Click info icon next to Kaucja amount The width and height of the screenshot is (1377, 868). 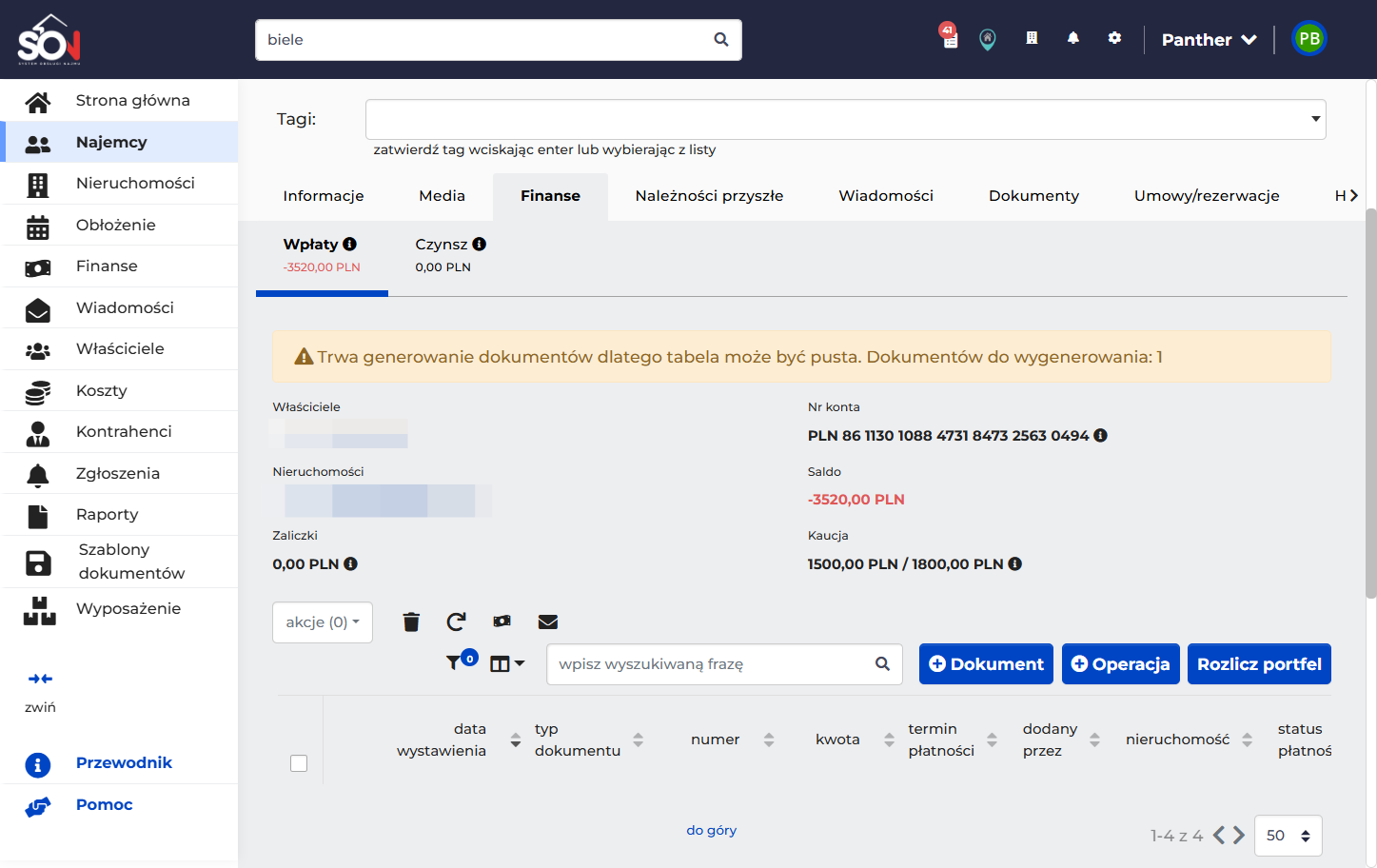(1015, 563)
